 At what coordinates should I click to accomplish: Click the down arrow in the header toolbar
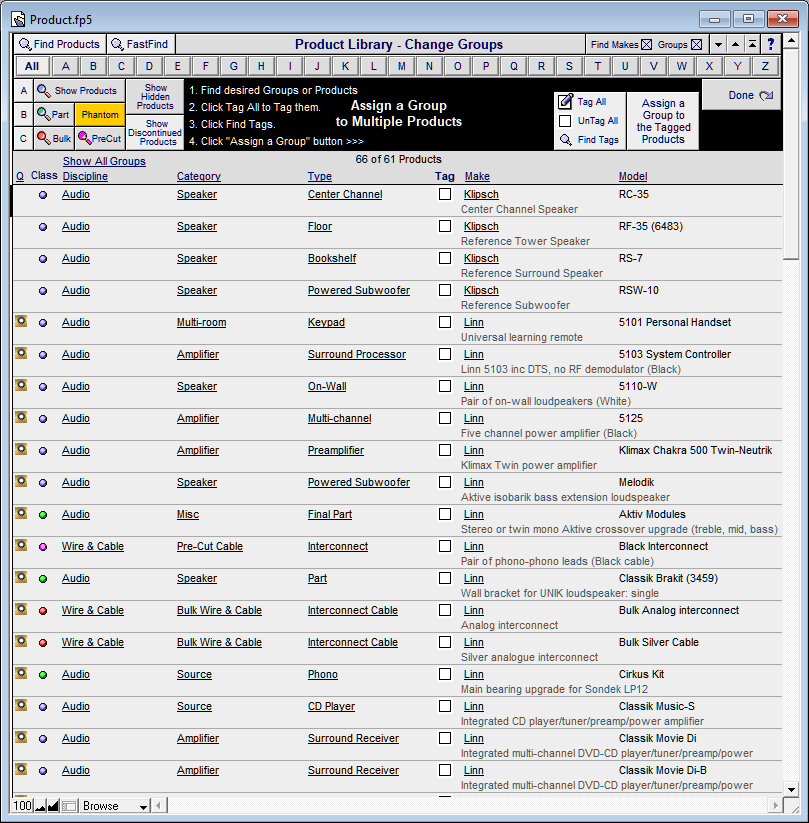[x=718, y=44]
